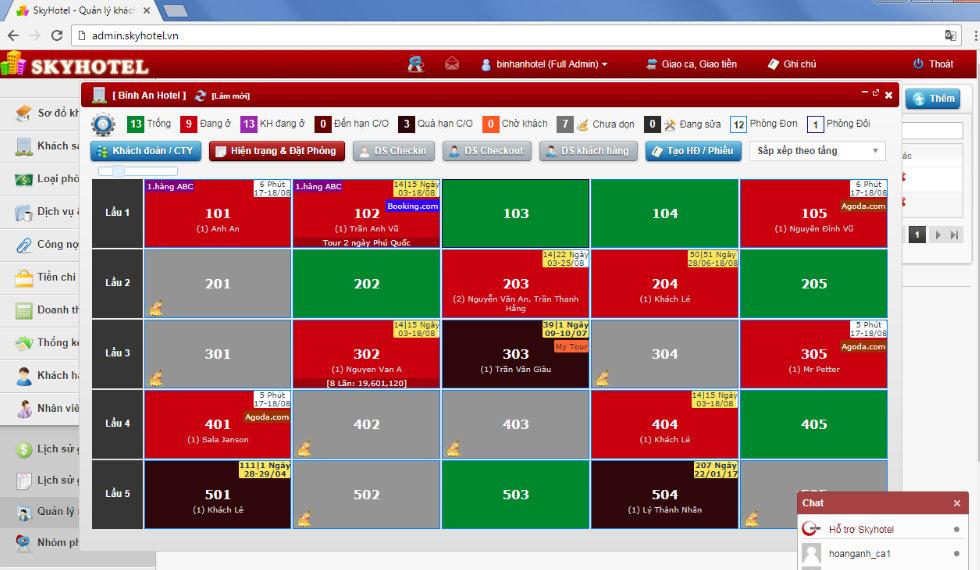The height and width of the screenshot is (570, 980).
Task: Go to next page arrow in background list
Action: click(x=938, y=235)
